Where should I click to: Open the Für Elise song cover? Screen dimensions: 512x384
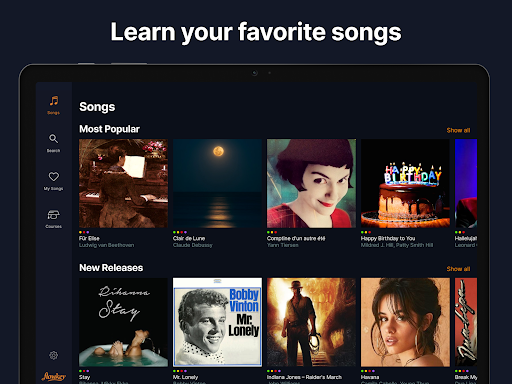[x=123, y=184]
